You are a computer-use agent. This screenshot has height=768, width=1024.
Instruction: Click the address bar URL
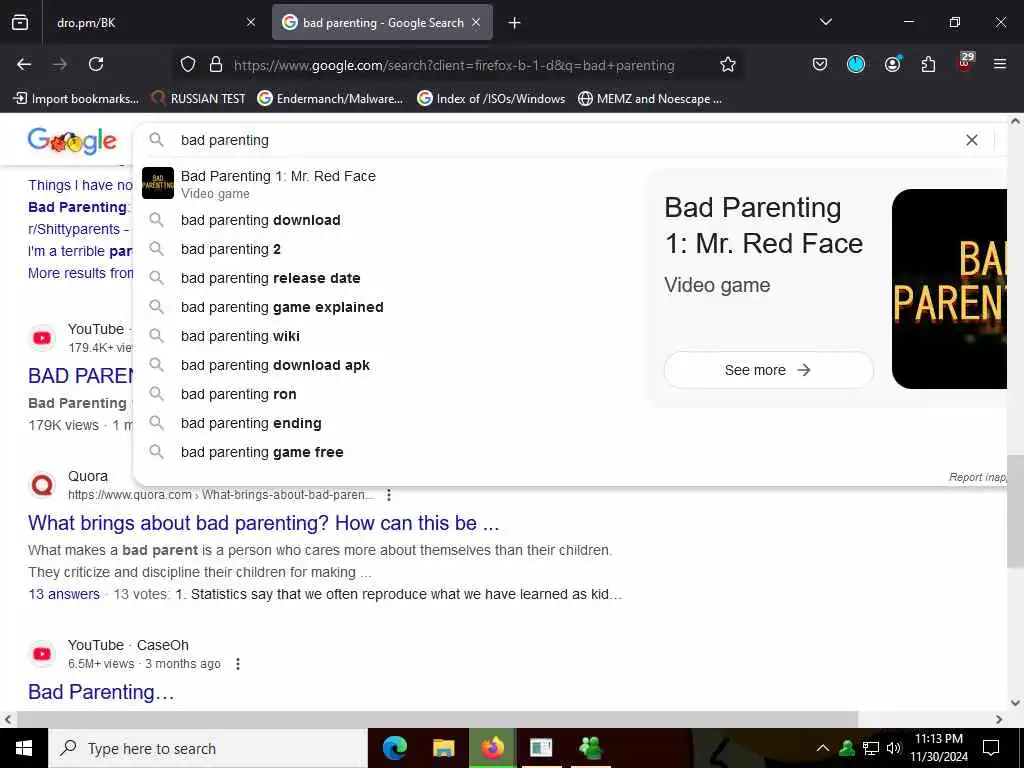click(x=454, y=65)
